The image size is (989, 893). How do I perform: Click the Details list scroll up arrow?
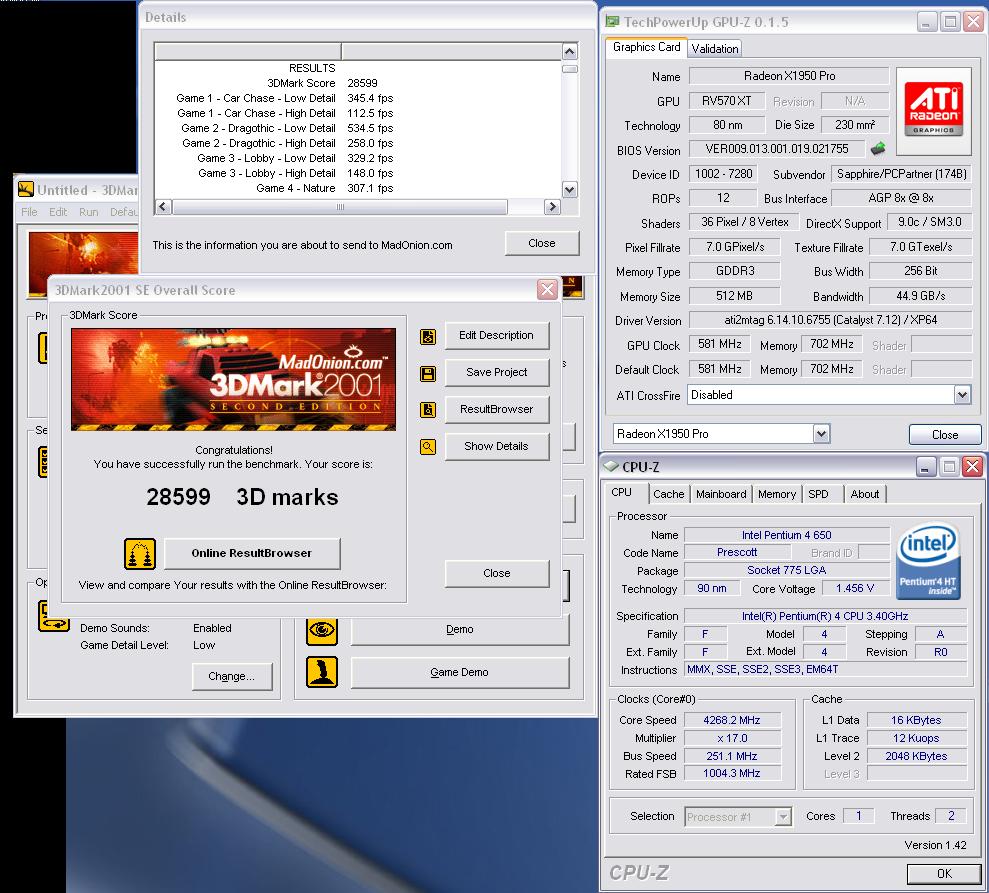pyautogui.click(x=570, y=51)
